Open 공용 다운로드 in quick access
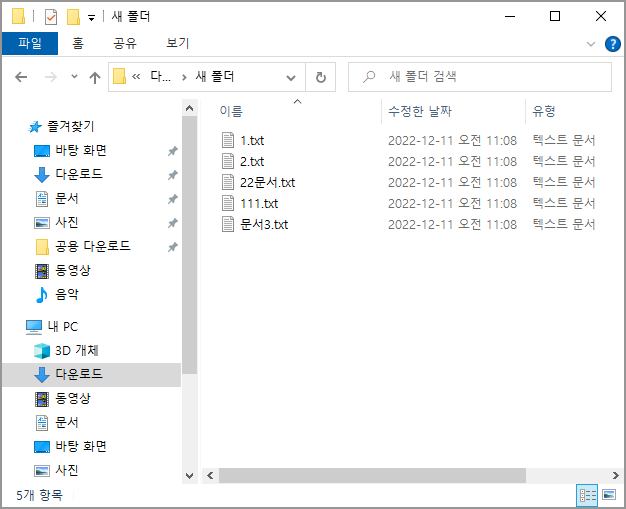 [x=93, y=246]
